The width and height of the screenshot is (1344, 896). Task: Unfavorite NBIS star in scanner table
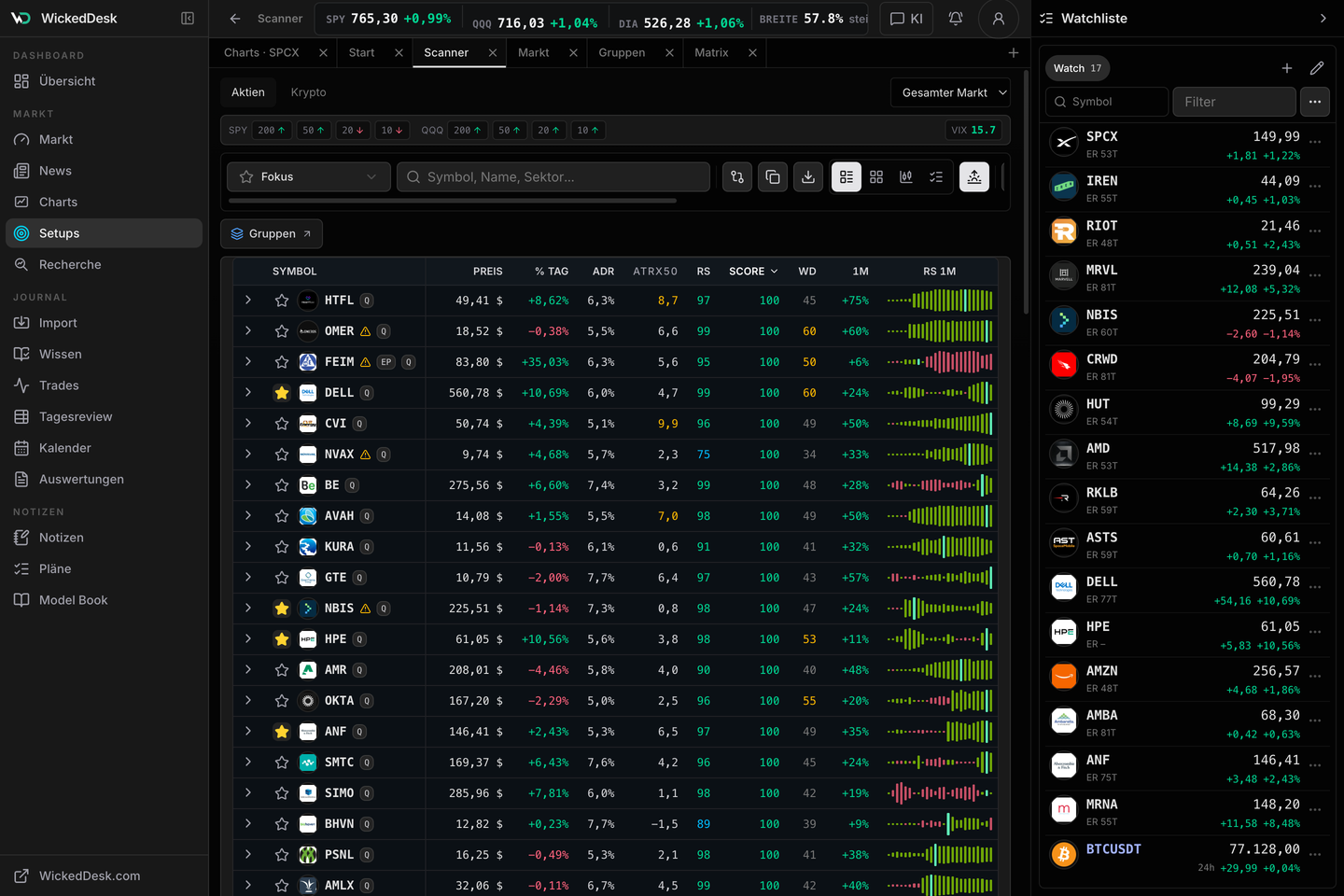click(282, 609)
